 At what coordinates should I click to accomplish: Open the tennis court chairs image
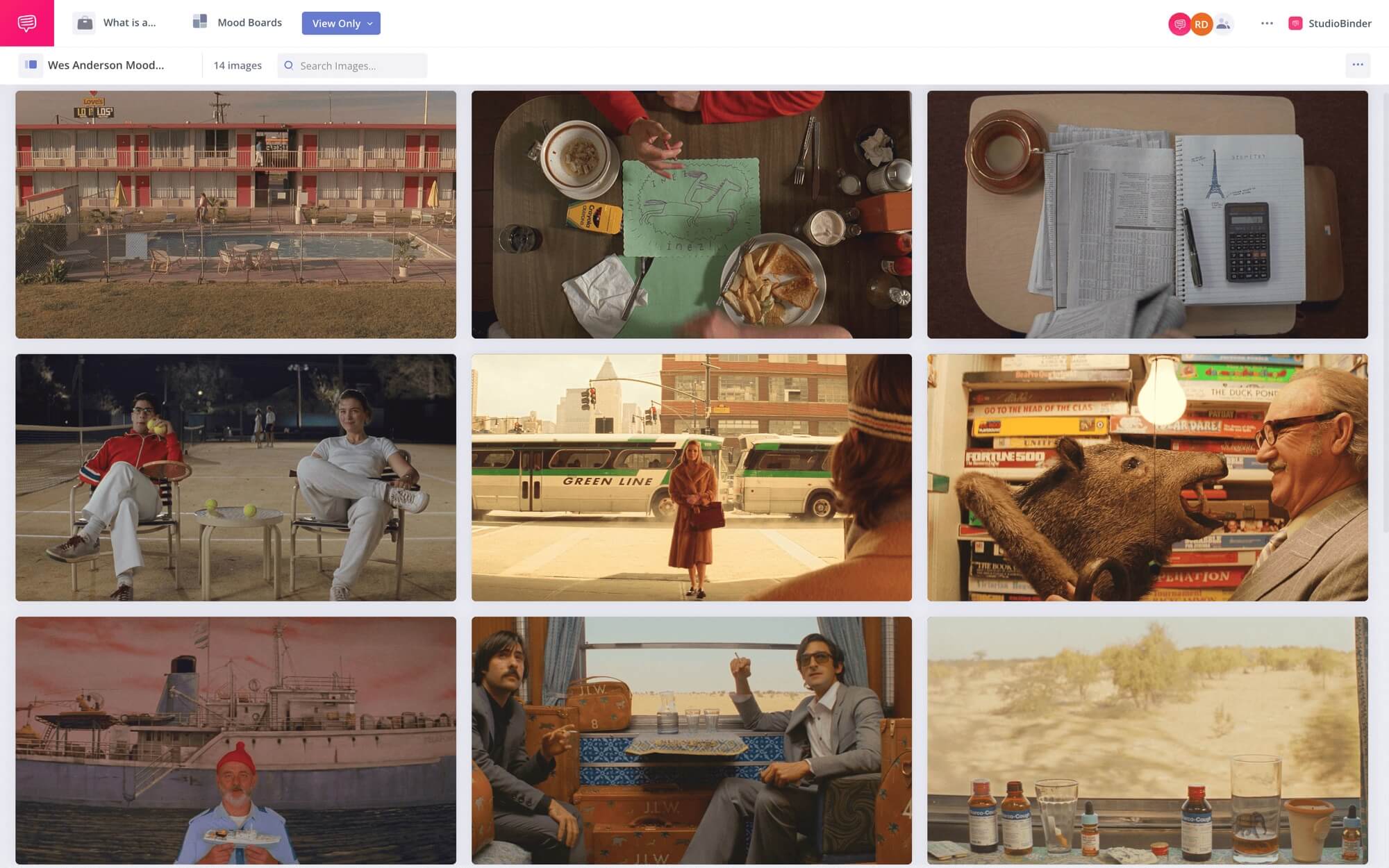(236, 478)
